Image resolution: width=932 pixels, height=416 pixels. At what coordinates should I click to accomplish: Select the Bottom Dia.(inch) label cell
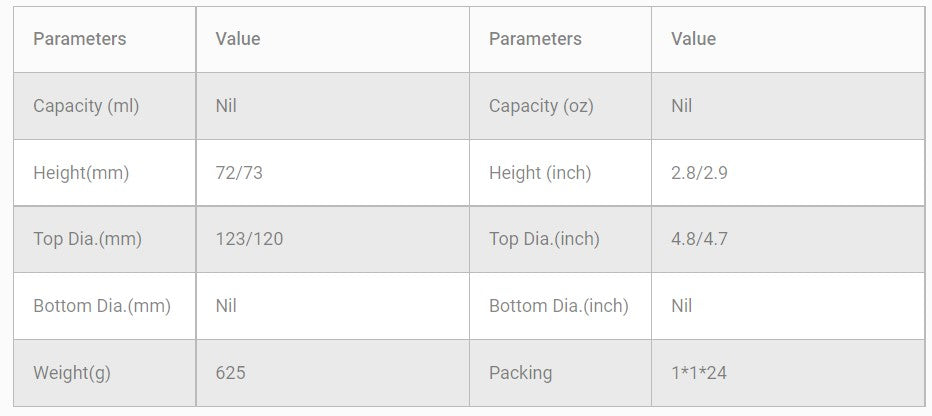click(x=559, y=306)
